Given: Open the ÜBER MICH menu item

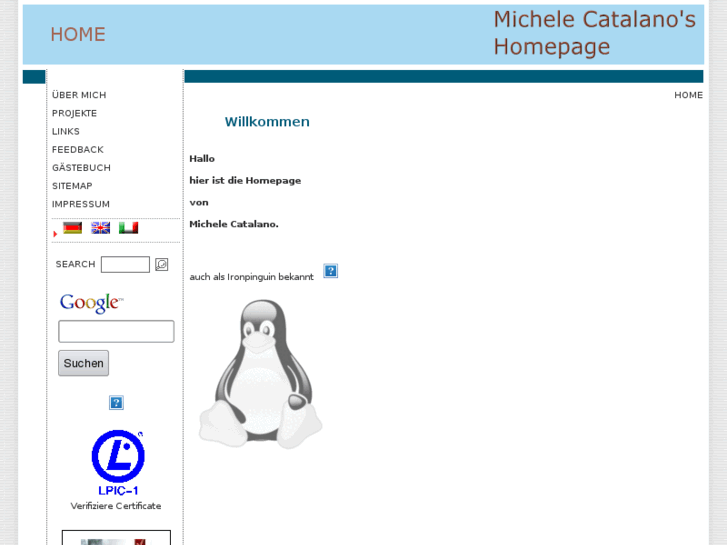Looking at the screenshot, I should coord(79,95).
